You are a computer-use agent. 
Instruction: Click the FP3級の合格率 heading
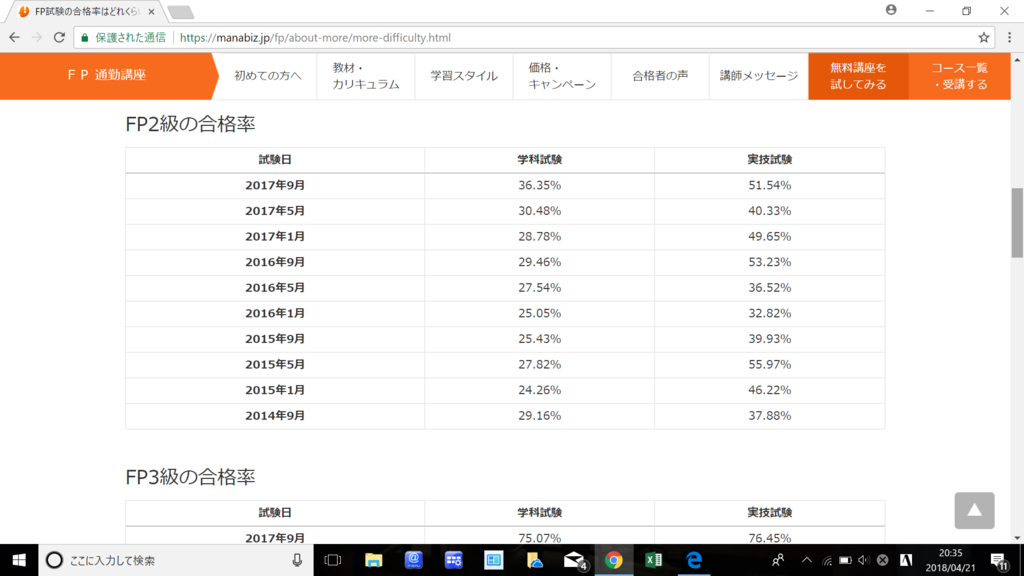click(190, 477)
